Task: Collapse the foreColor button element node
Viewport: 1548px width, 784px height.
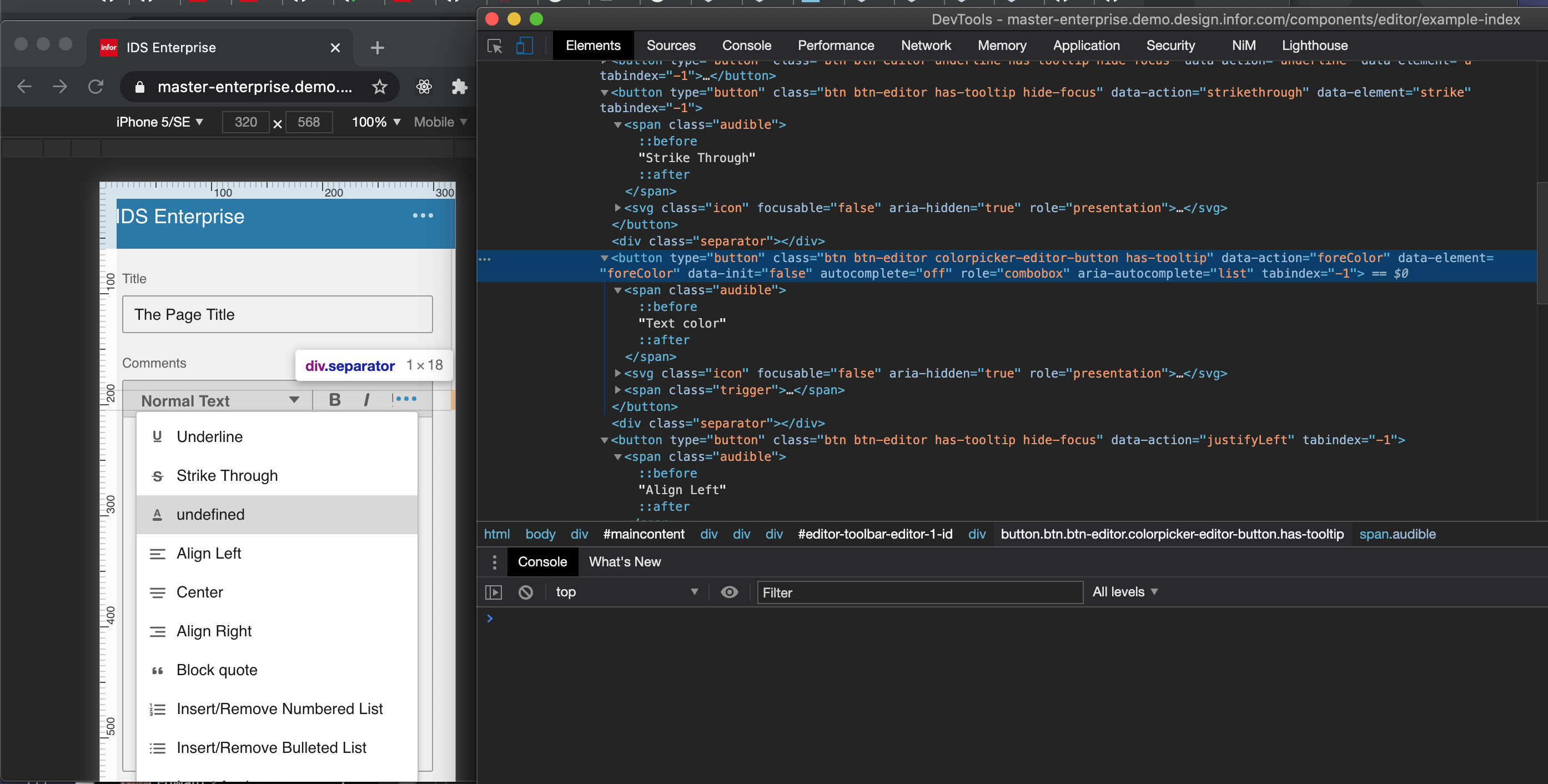Action: [605, 258]
